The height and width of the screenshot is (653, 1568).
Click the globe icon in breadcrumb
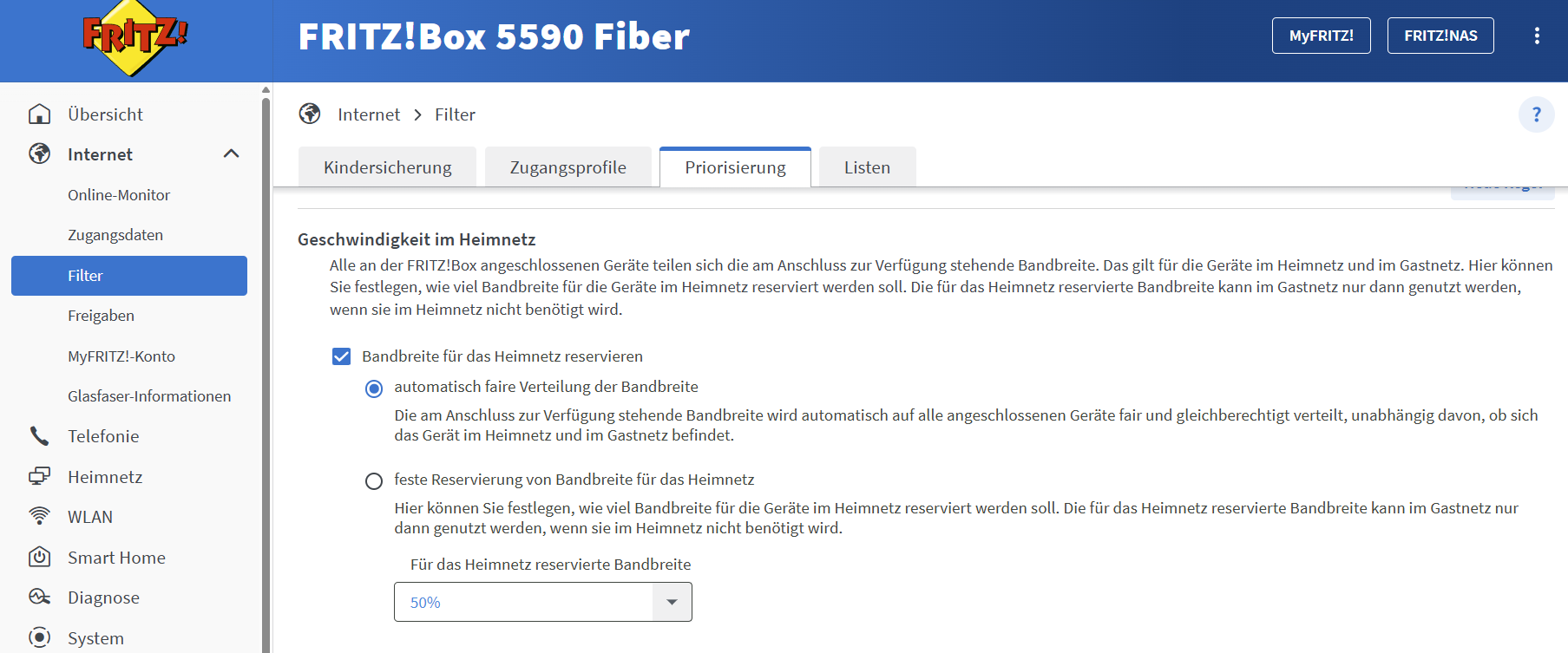point(310,114)
